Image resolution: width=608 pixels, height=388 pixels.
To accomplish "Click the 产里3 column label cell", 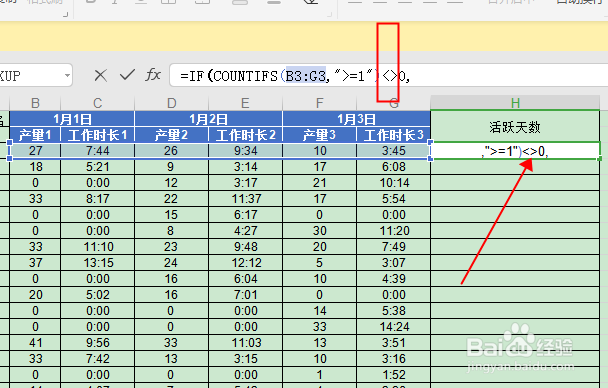I will point(320,135).
